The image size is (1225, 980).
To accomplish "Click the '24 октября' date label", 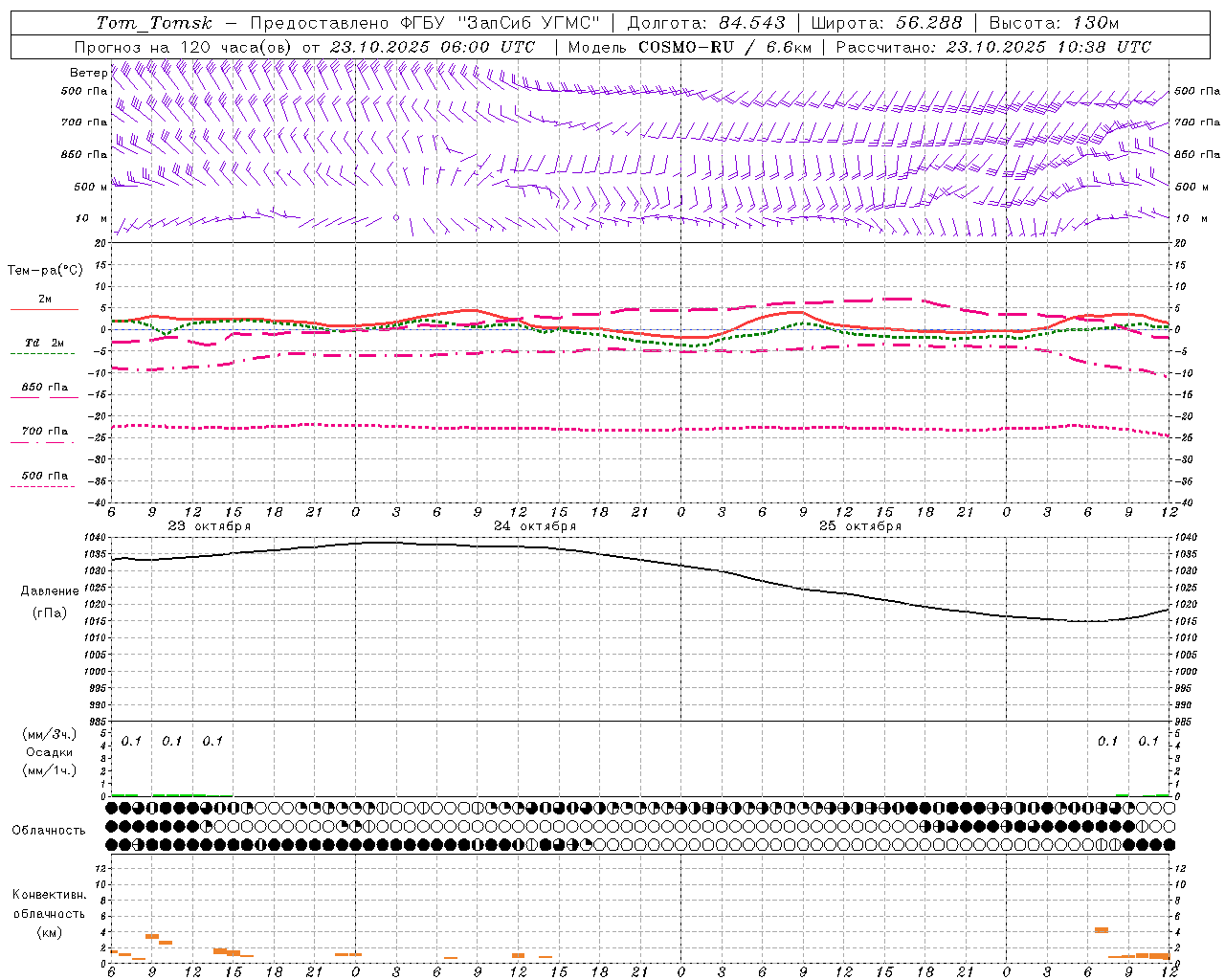I will (535, 526).
